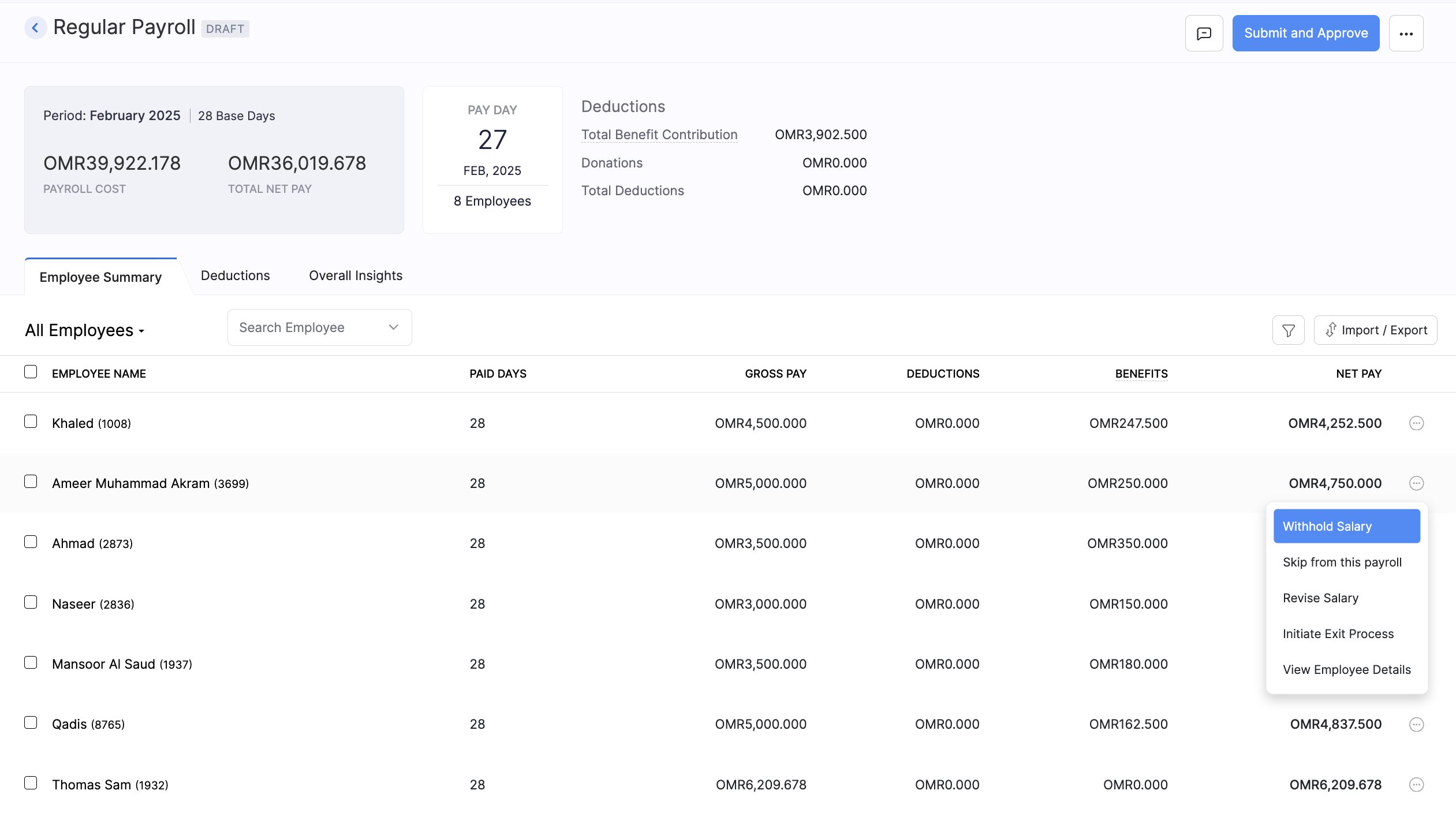The width and height of the screenshot is (1456, 820).
Task: Open the more options ellipsis menu
Action: click(x=1406, y=33)
